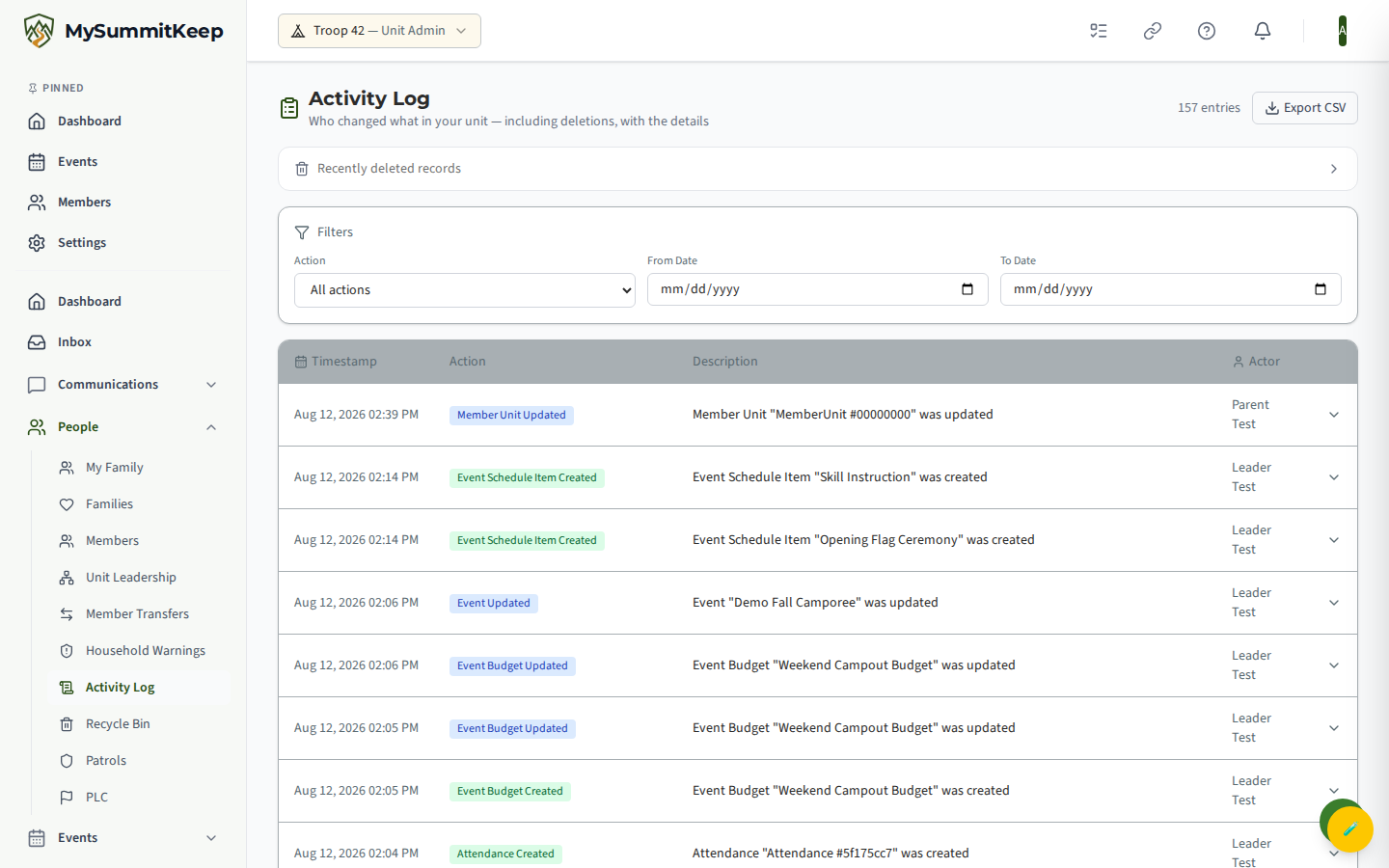
Task: Open Recycle Bin page
Action: coord(139,724)
